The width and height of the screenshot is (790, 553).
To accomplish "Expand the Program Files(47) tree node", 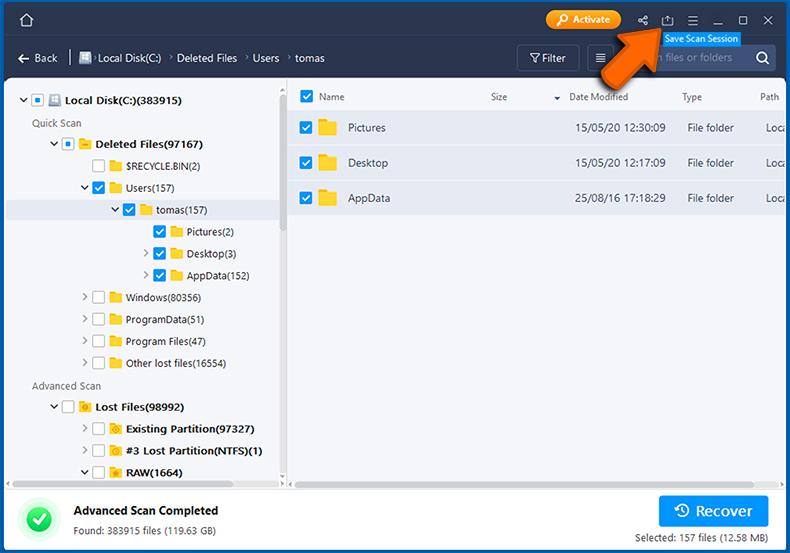I will tap(85, 341).
